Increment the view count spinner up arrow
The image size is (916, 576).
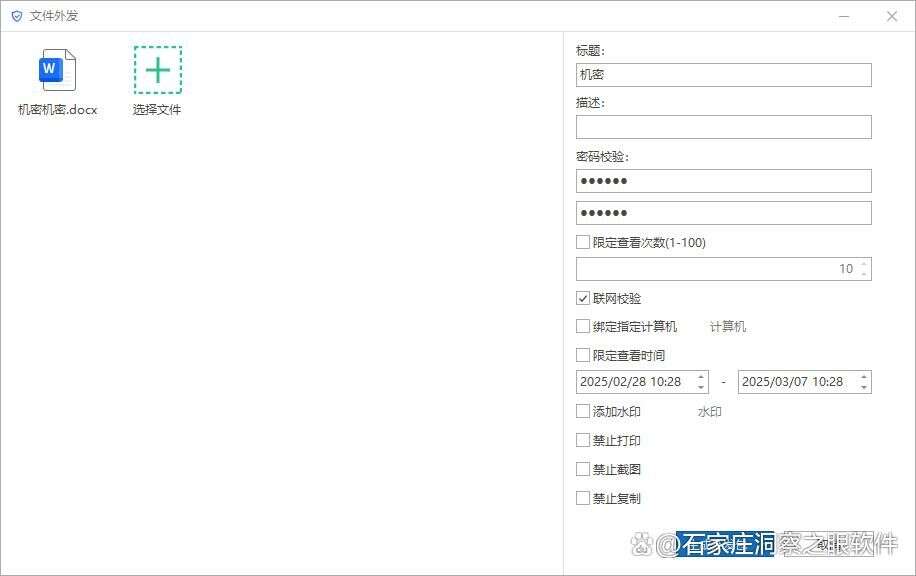[864, 263]
